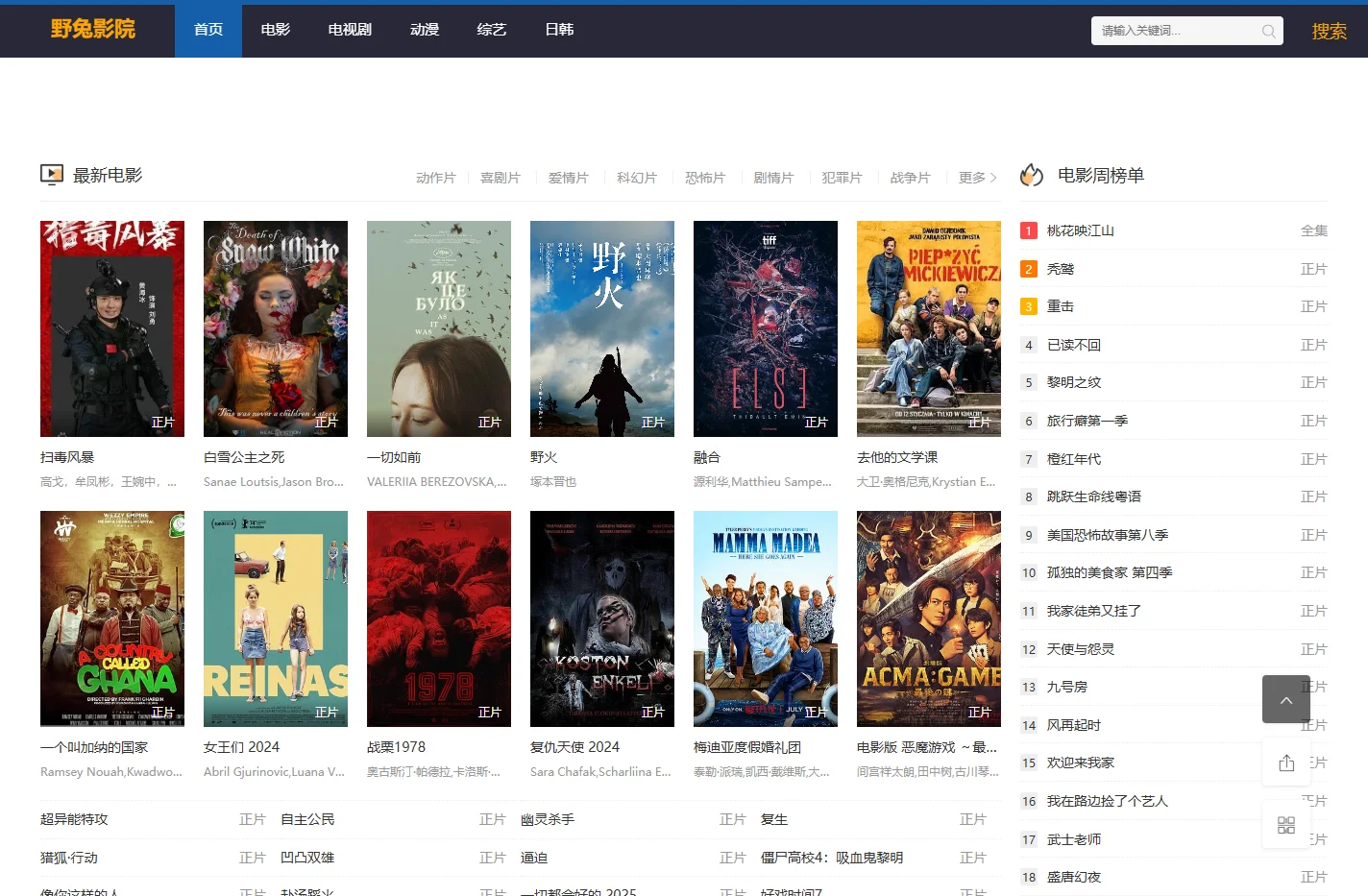
Task: Click the 梅迪亚度假婚礼团 title
Action: 747,747
